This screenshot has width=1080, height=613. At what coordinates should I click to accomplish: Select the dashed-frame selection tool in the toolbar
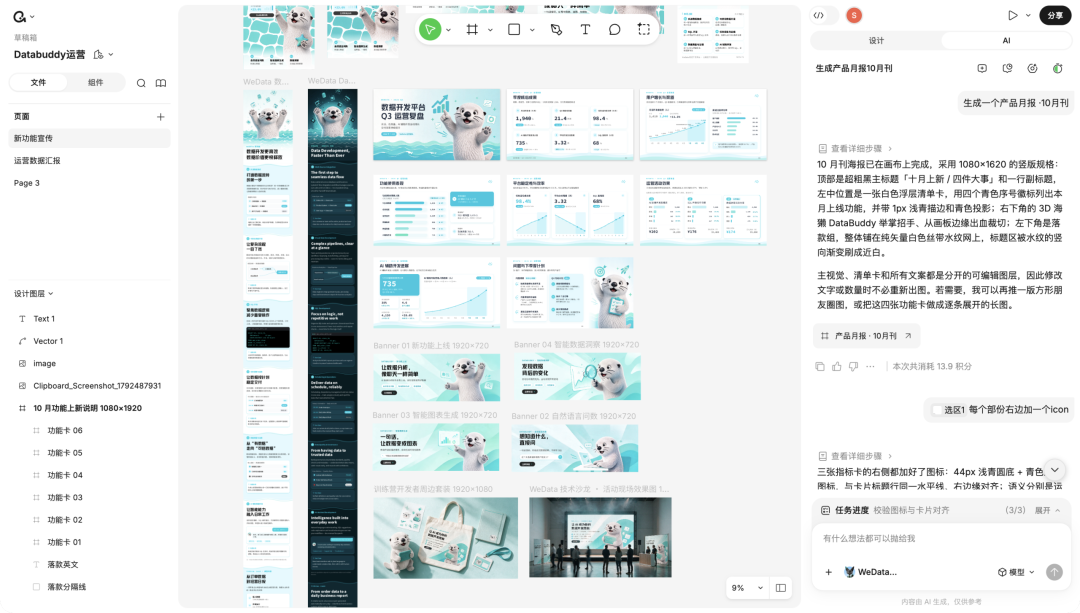tap(644, 30)
